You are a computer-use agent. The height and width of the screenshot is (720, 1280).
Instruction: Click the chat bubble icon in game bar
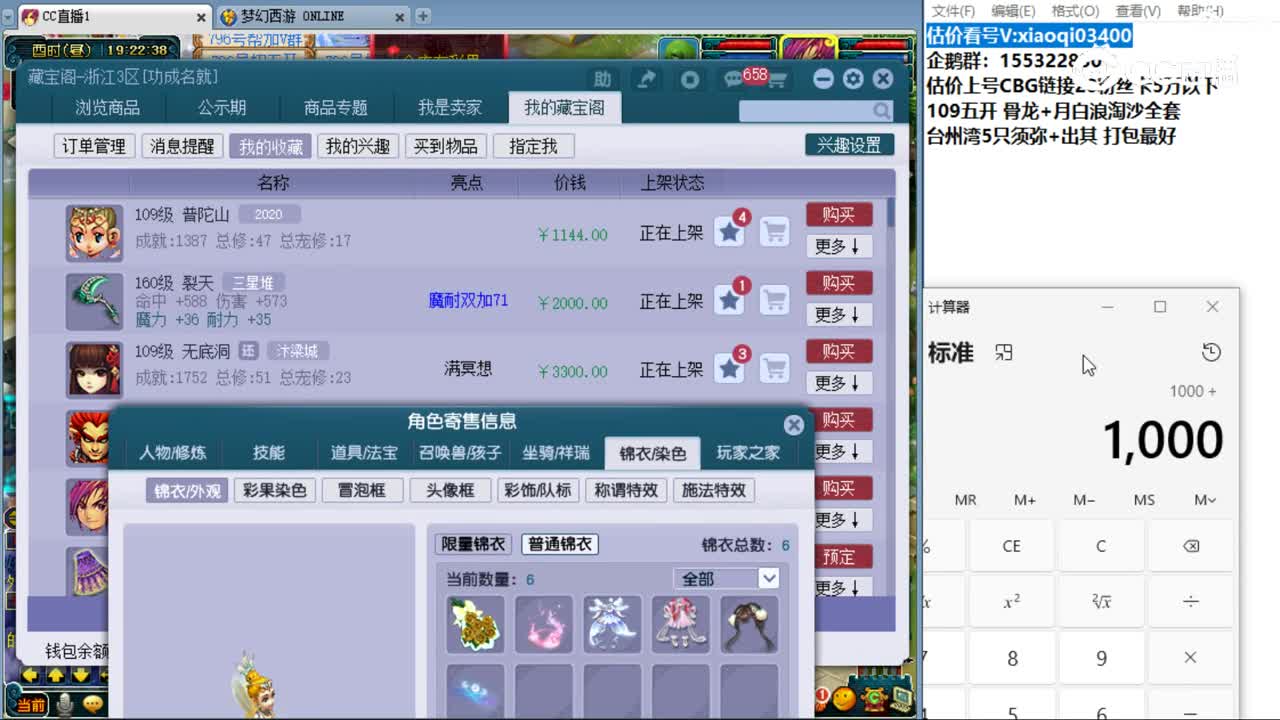tap(93, 705)
